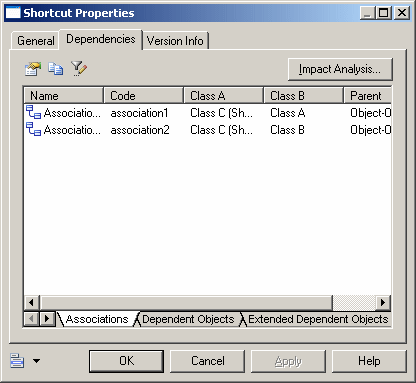The image size is (416, 383).
Task: Expand the dropdown arrow beside bottom-left icon
Action: tap(36, 361)
